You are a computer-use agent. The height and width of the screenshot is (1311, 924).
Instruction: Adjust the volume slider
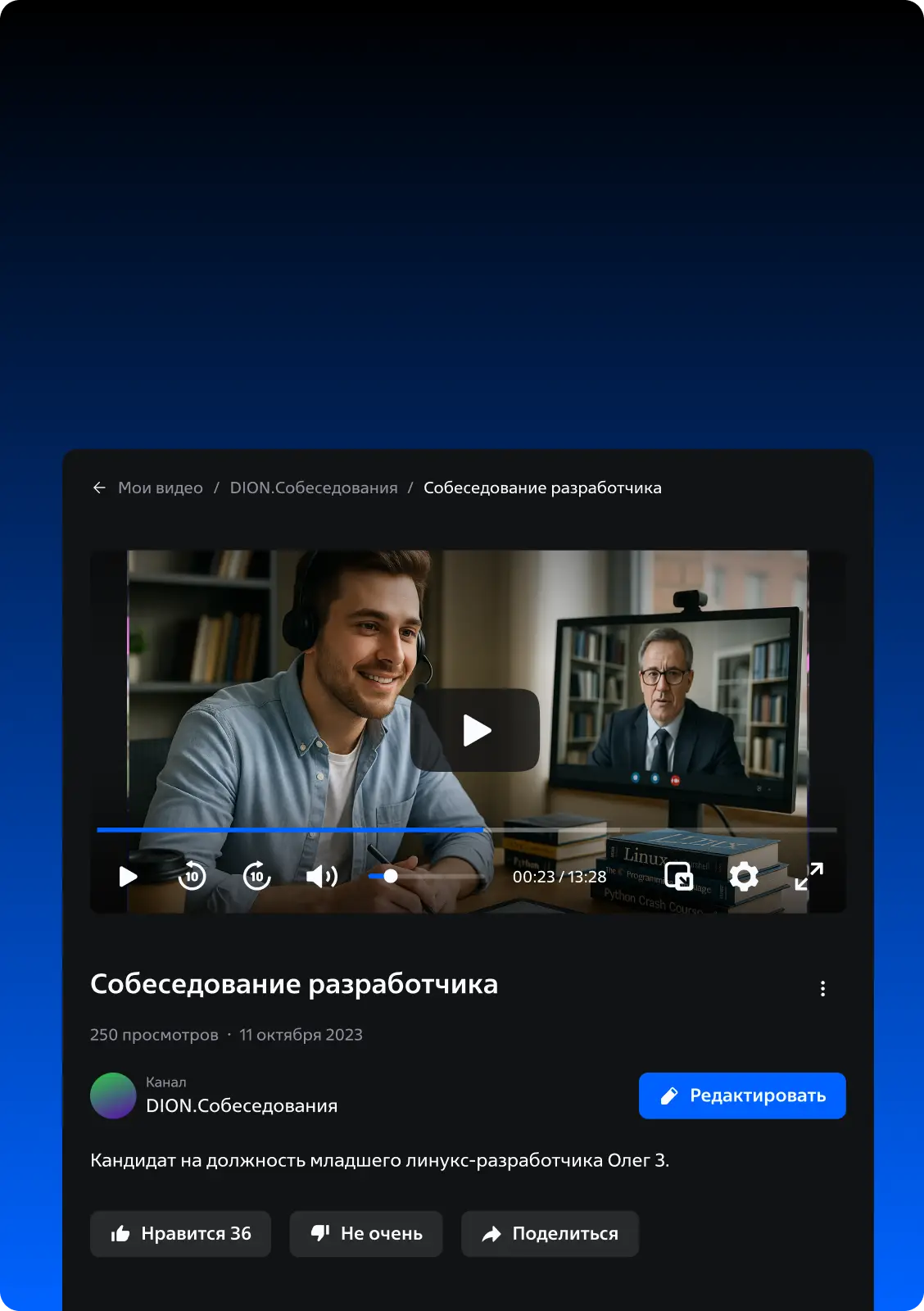tap(426, 877)
